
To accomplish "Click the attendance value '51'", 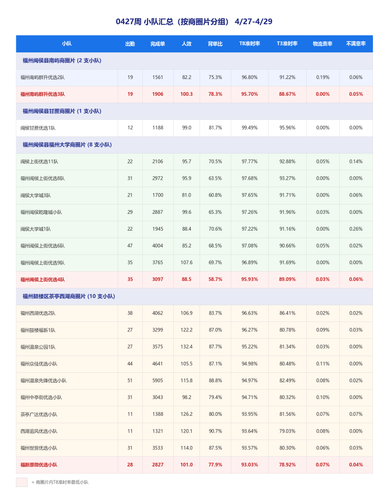I will pyautogui.click(x=130, y=380).
